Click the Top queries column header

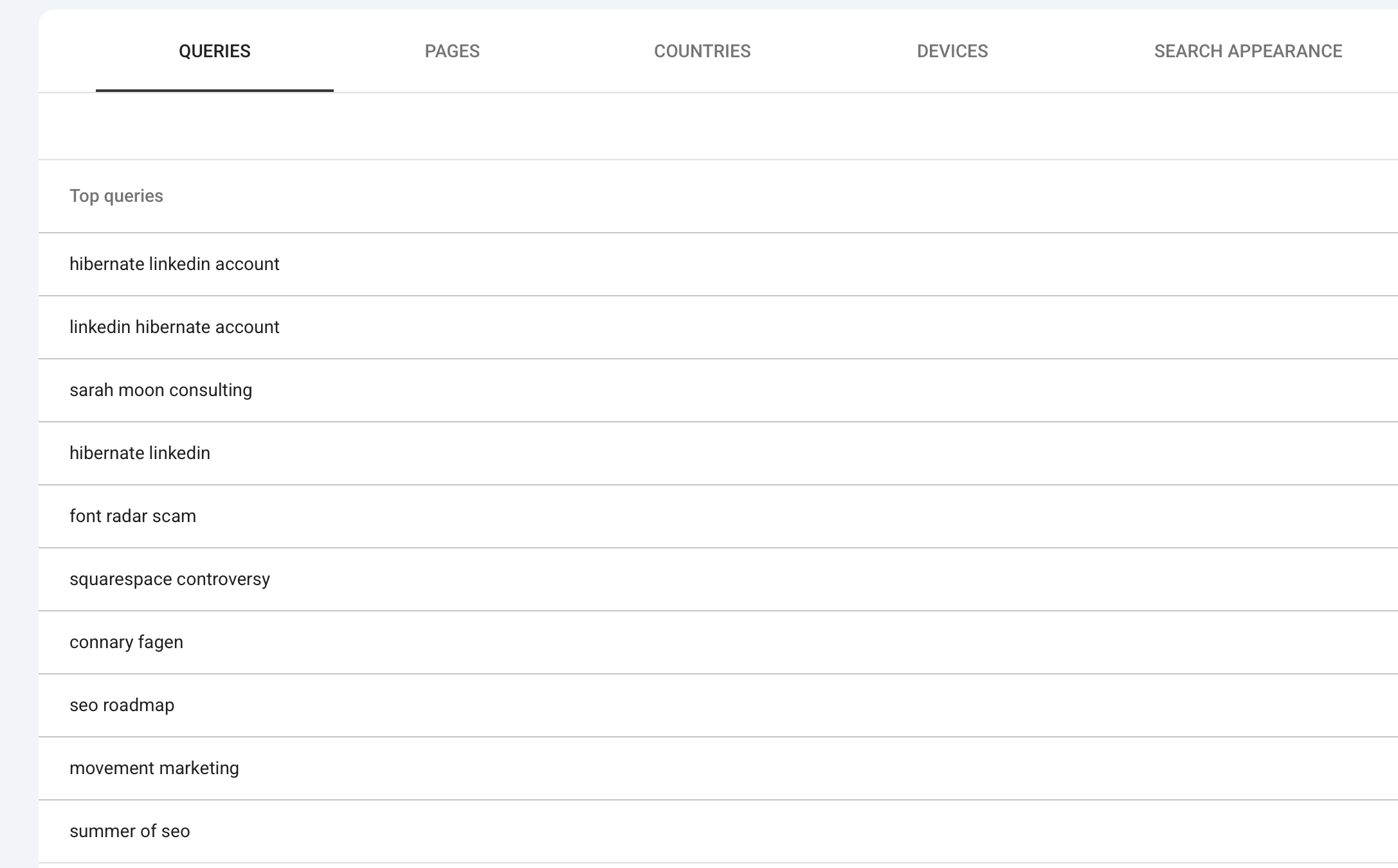coord(116,196)
